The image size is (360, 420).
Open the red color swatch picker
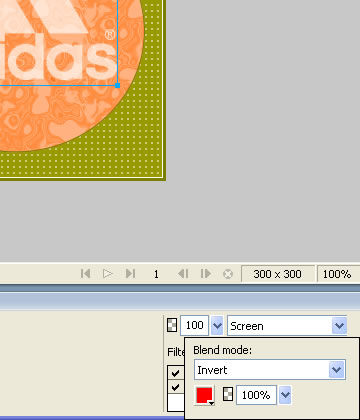(204, 395)
